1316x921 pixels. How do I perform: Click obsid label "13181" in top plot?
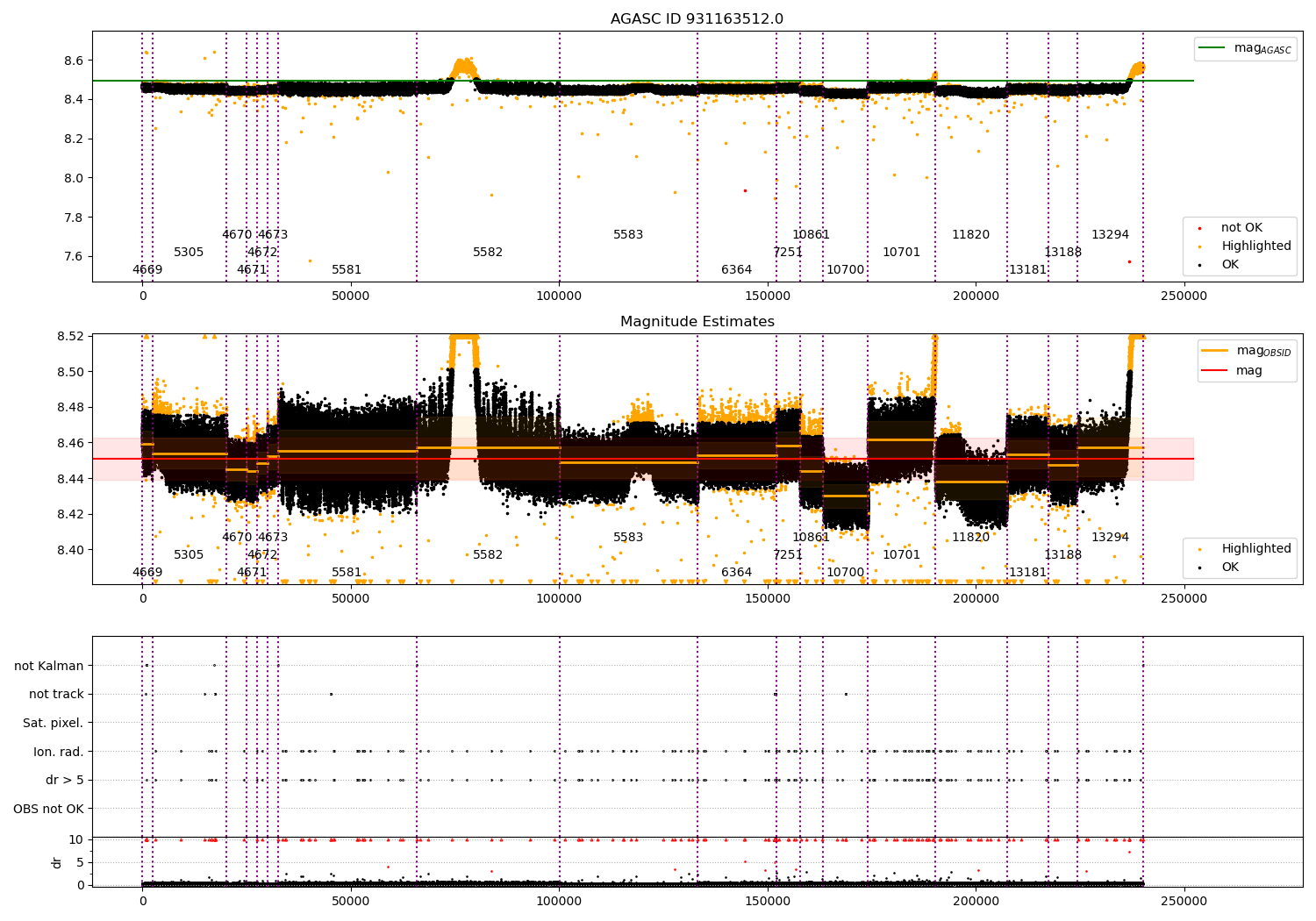[1028, 270]
